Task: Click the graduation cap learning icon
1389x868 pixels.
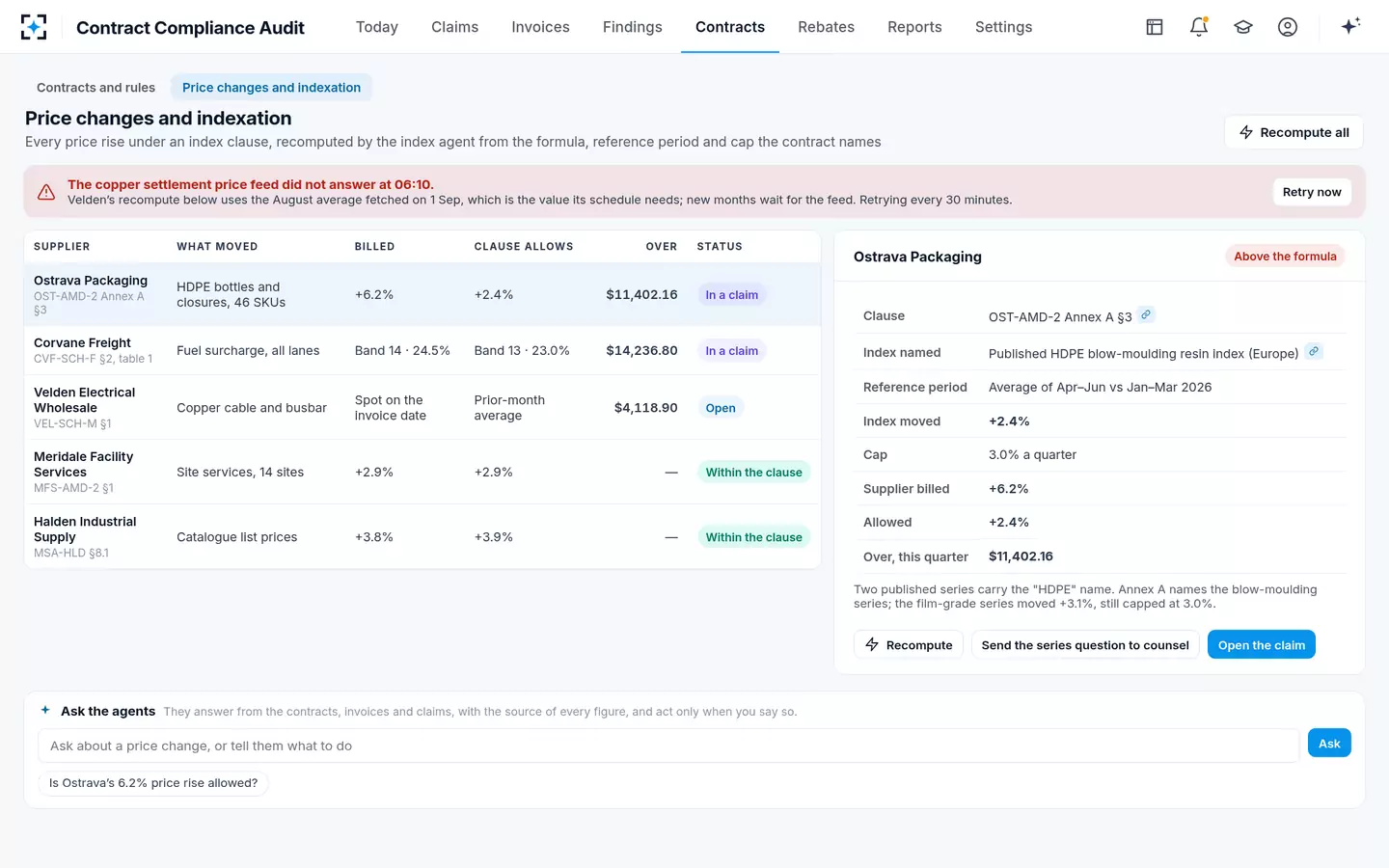Action: tap(1243, 27)
